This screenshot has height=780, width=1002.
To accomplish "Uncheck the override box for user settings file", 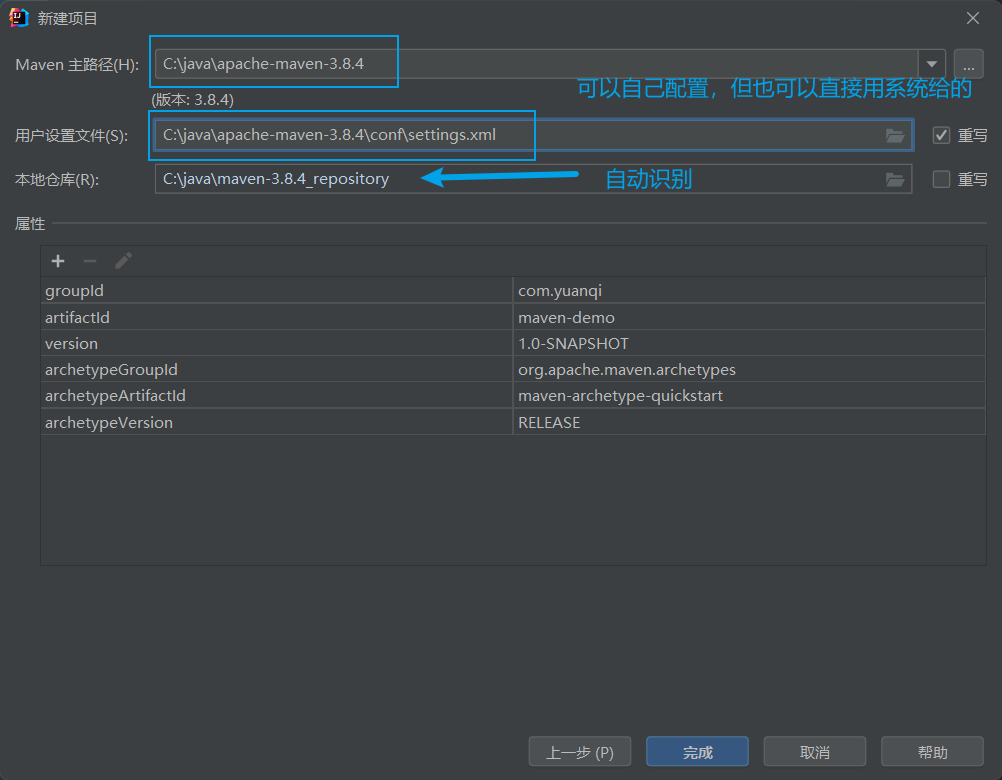I will pyautogui.click(x=941, y=135).
